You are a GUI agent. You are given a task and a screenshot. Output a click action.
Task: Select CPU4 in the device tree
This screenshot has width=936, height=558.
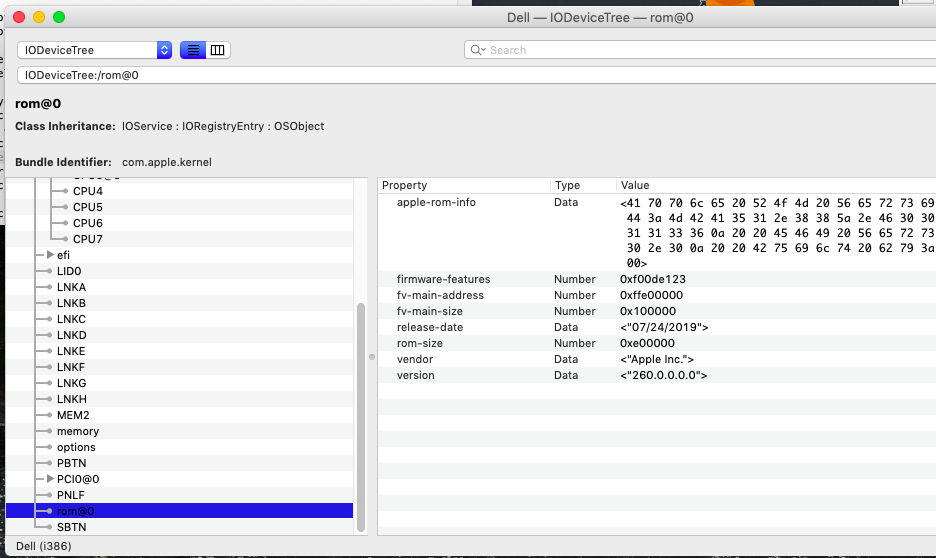click(88, 191)
